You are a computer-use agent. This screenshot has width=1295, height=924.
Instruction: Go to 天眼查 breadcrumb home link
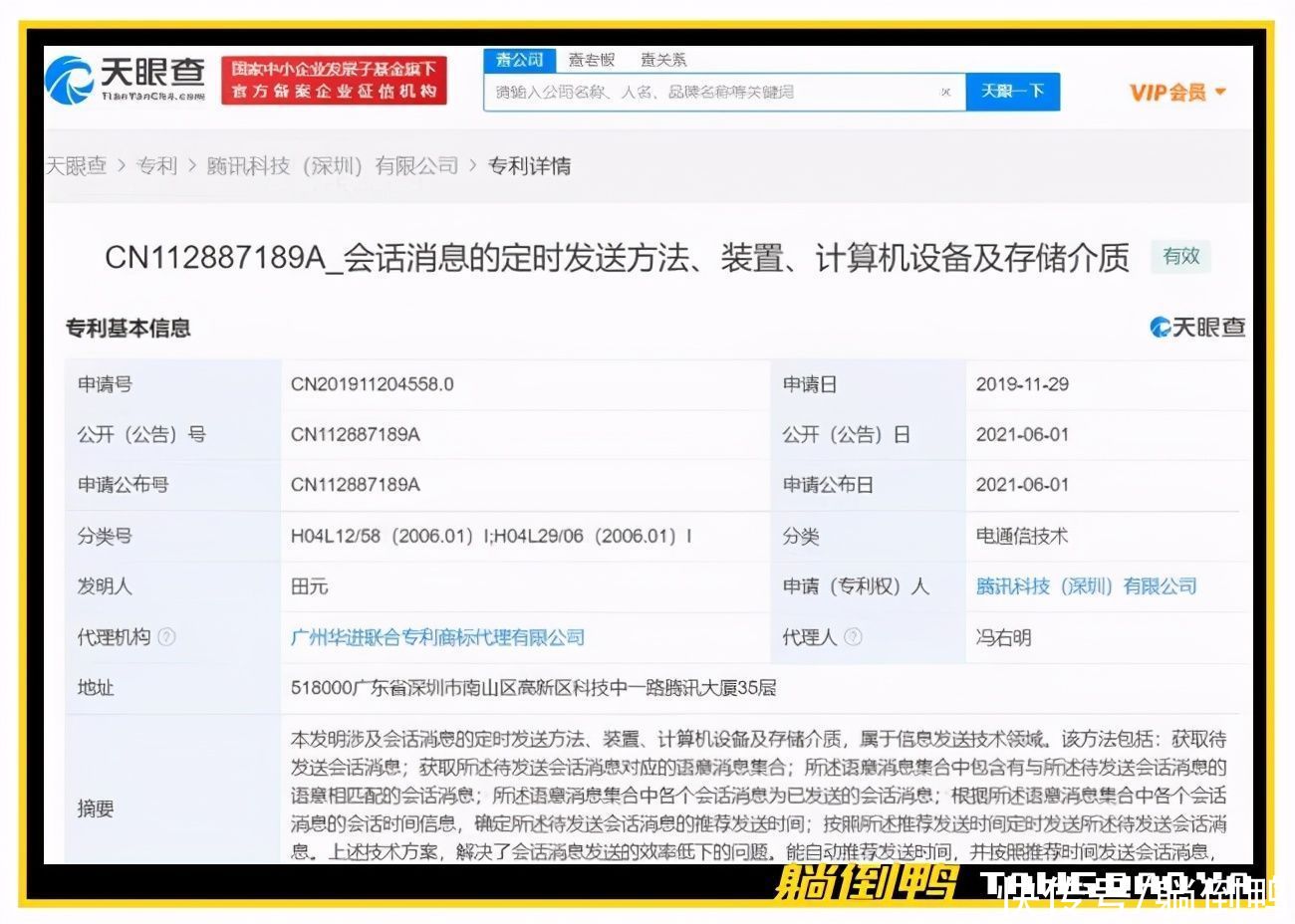point(76,166)
